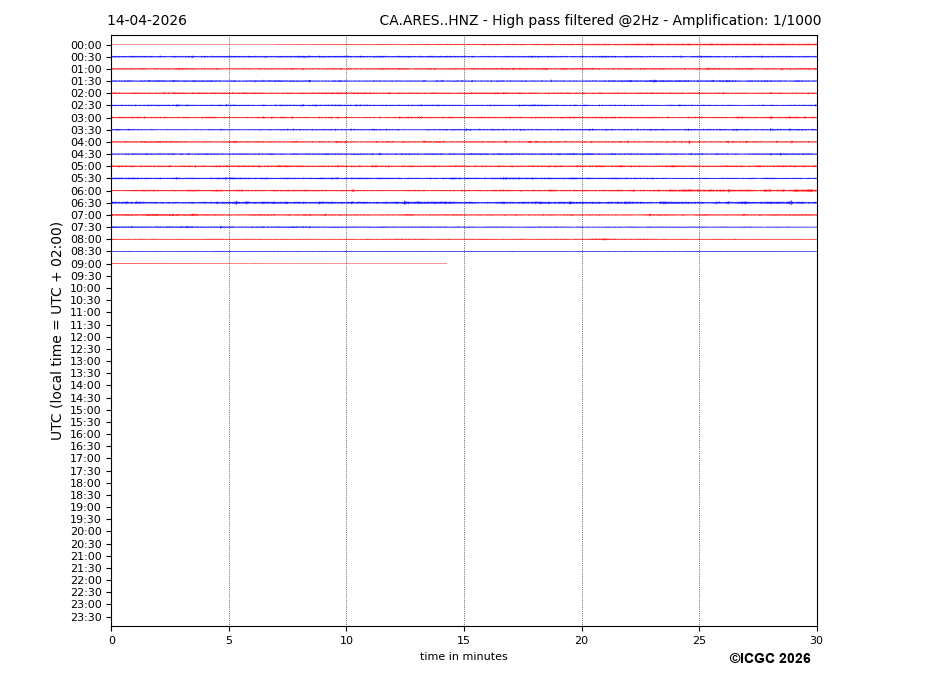
Task: Click the date 14-04-2026 in the header
Action: coord(147,21)
